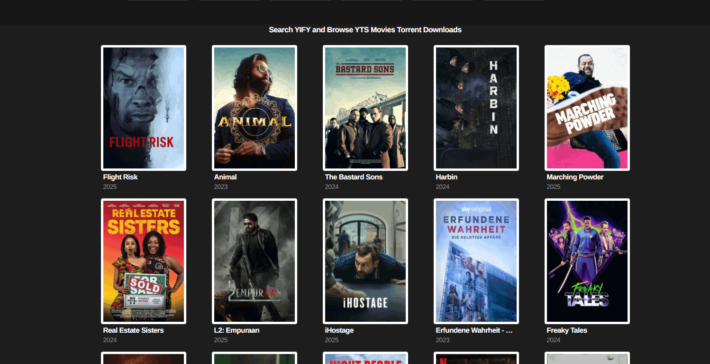The width and height of the screenshot is (710, 364).
Task: Open The Bastard Sons title link
Action: (354, 177)
